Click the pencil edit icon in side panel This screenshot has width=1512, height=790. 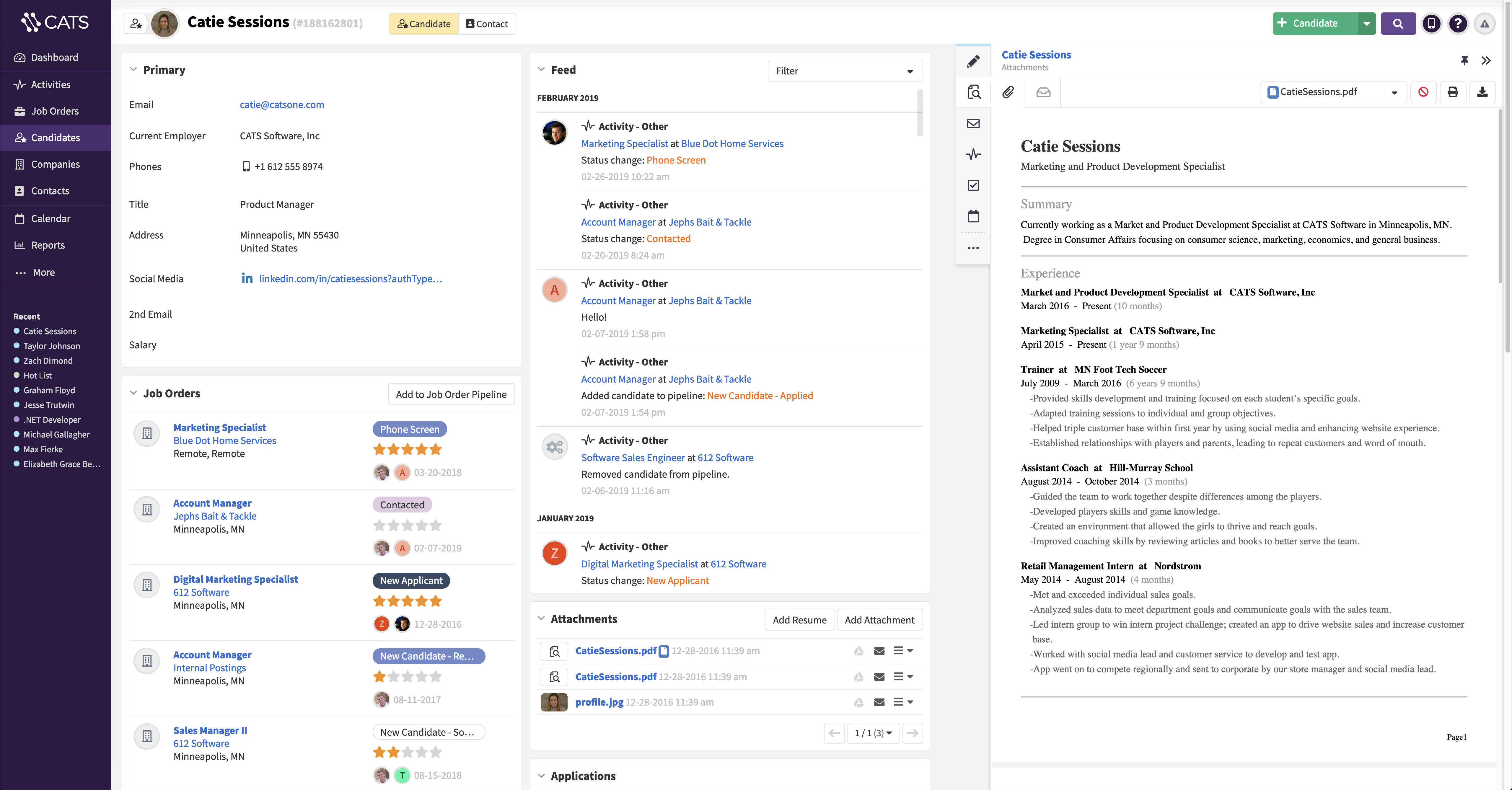click(973, 61)
